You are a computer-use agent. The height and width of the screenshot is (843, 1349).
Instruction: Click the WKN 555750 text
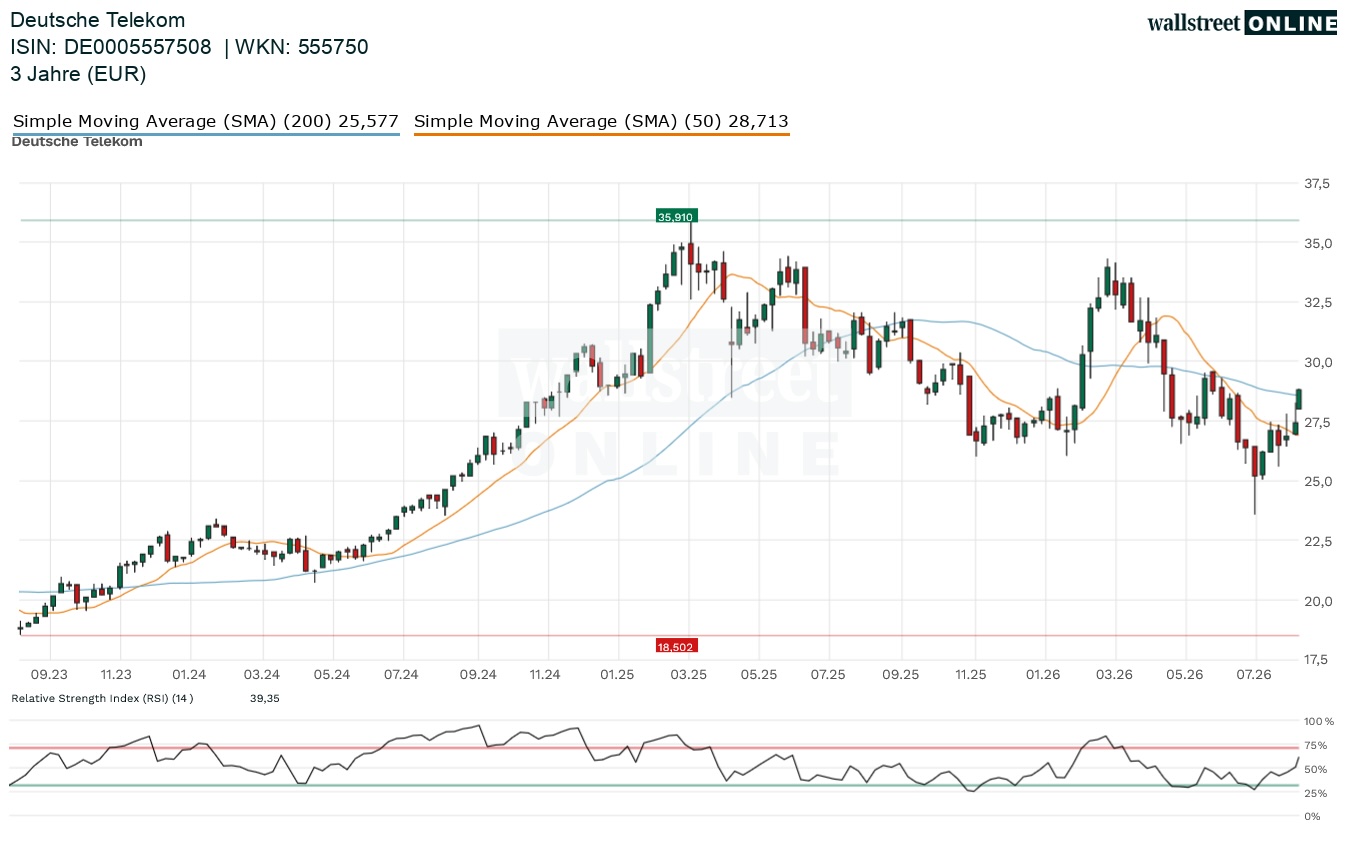[302, 47]
